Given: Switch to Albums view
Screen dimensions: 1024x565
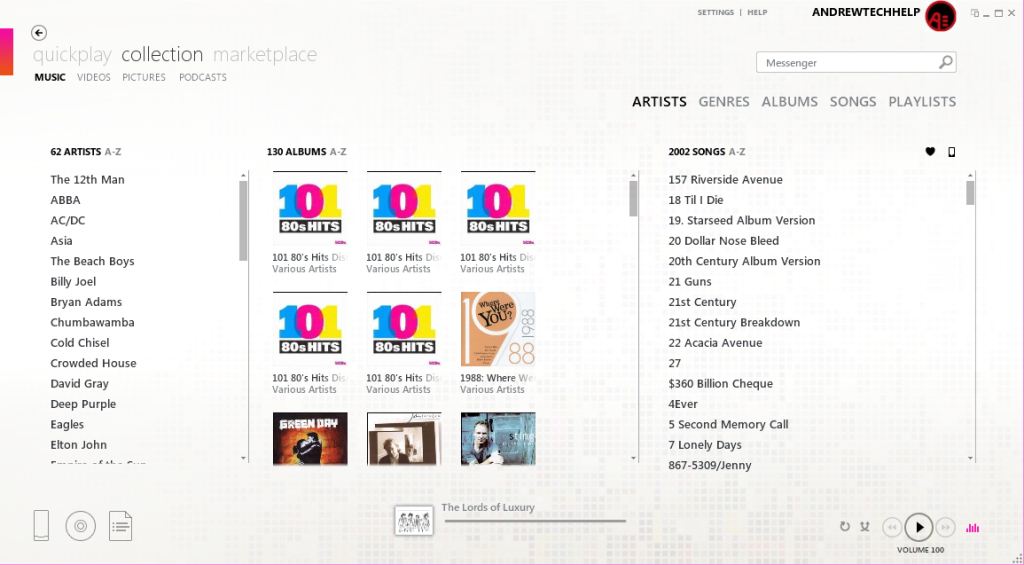Looking at the screenshot, I should tap(789, 101).
